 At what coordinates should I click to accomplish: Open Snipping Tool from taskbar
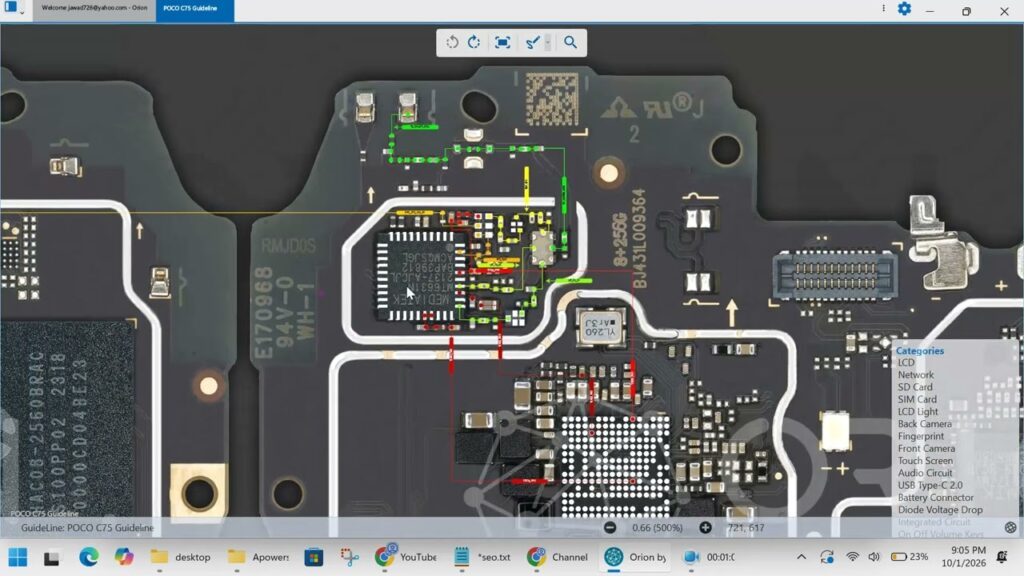(x=349, y=557)
